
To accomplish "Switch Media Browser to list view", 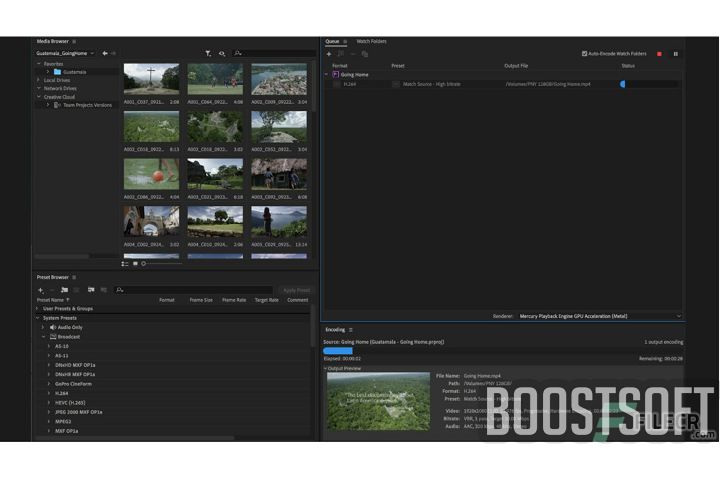I will pos(124,264).
